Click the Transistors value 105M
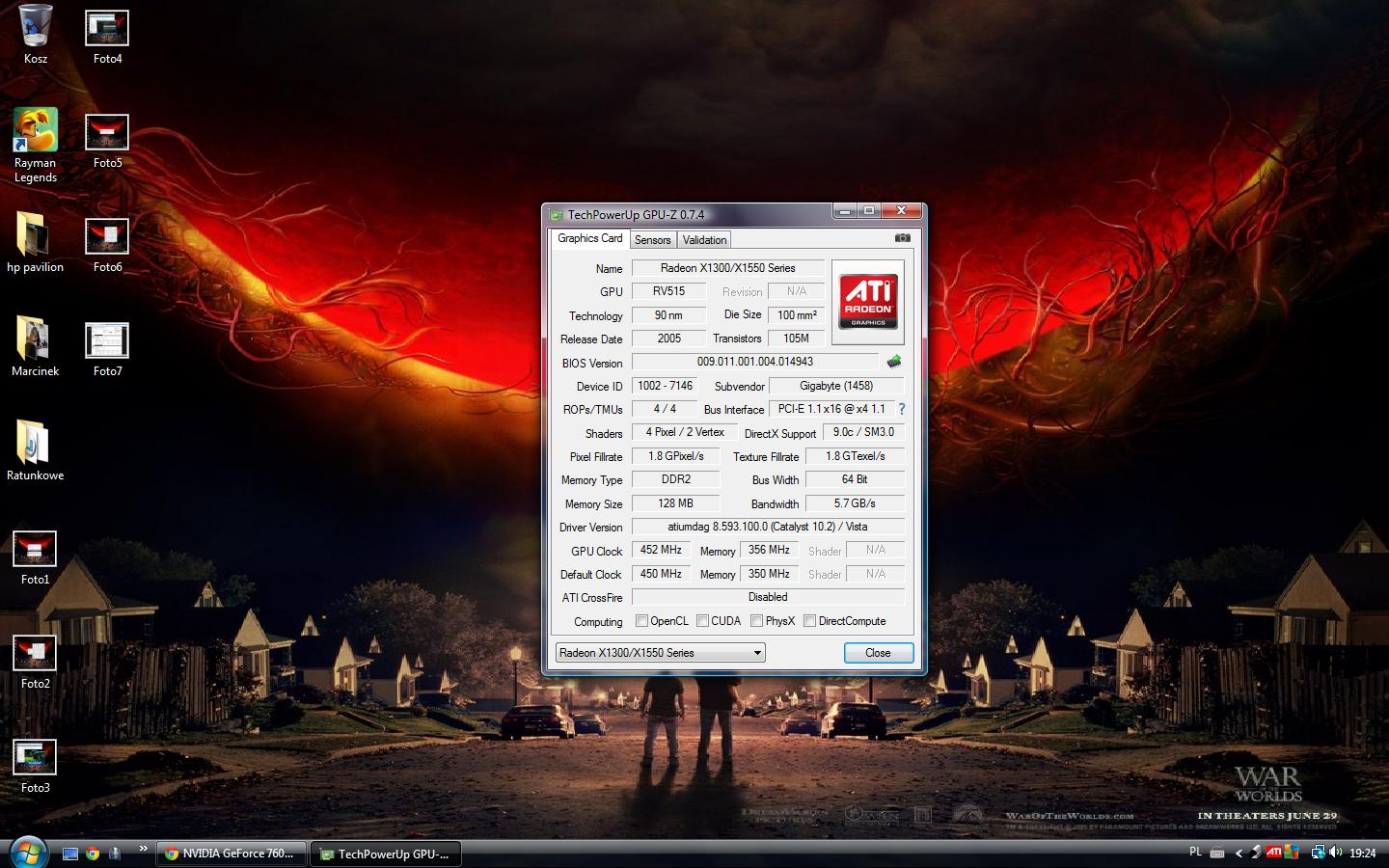Image resolution: width=1389 pixels, height=868 pixels. [797, 339]
